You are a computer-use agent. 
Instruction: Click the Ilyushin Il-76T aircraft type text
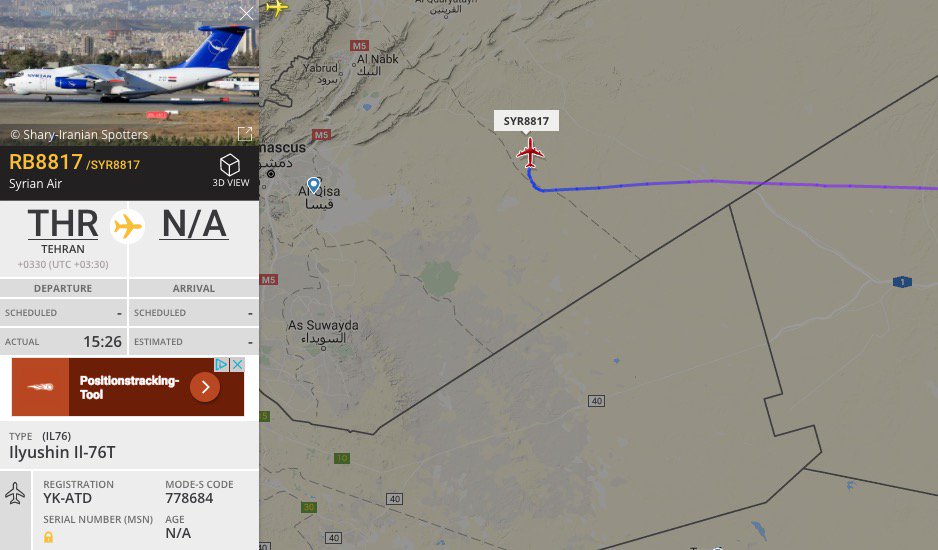point(62,452)
